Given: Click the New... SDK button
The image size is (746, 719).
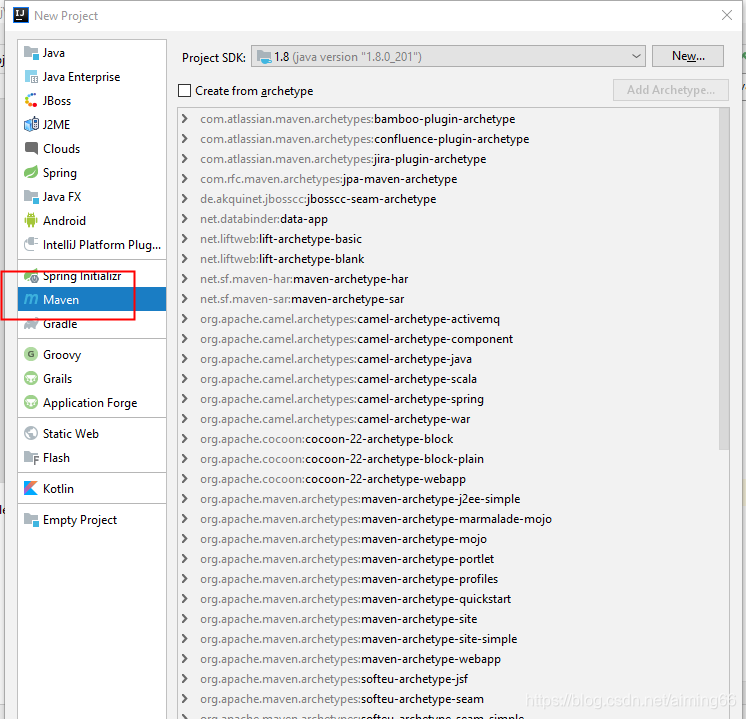Looking at the screenshot, I should (688, 56).
